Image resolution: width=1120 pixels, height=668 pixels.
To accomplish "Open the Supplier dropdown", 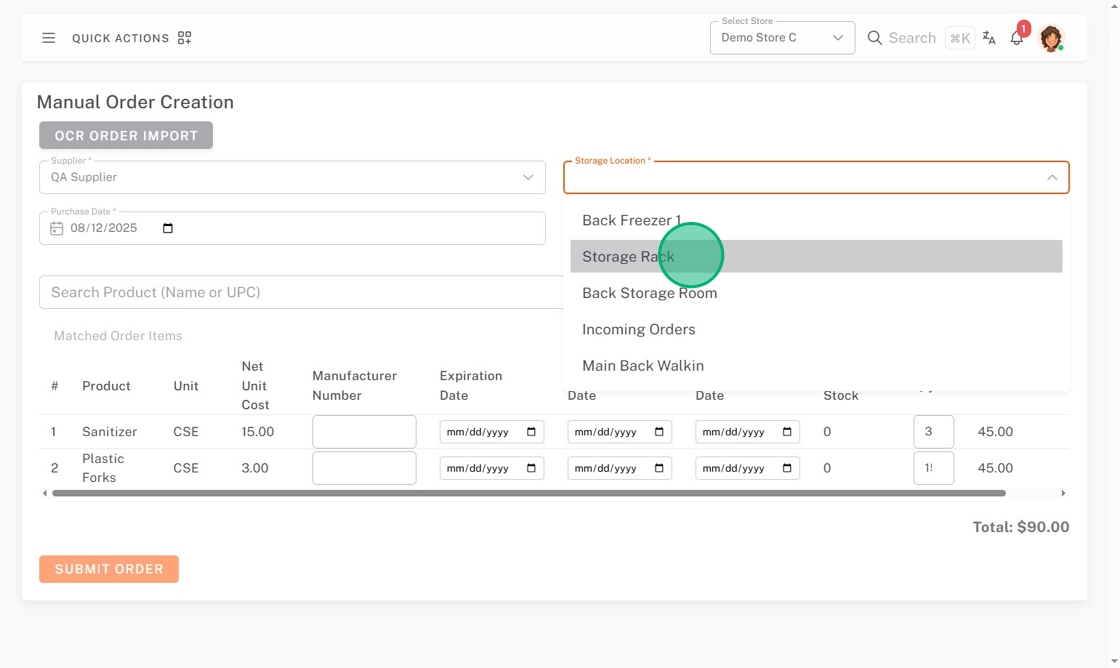I will (x=292, y=177).
